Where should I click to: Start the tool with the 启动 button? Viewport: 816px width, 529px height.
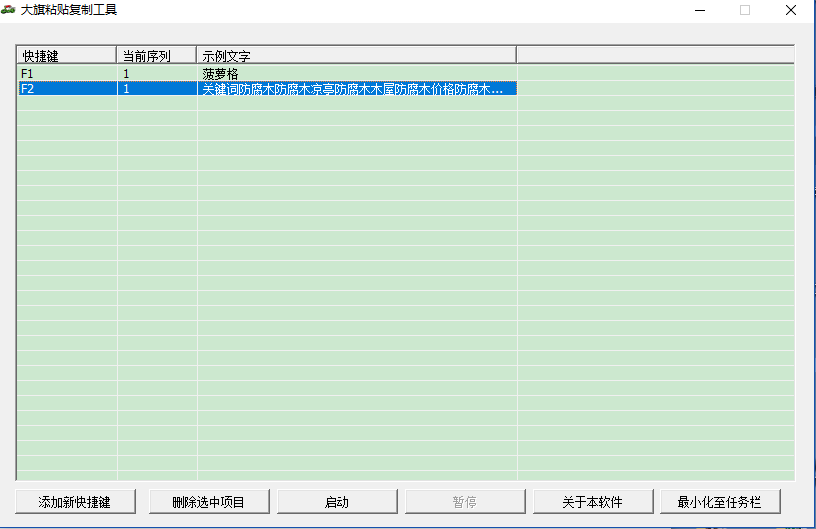[x=337, y=502]
